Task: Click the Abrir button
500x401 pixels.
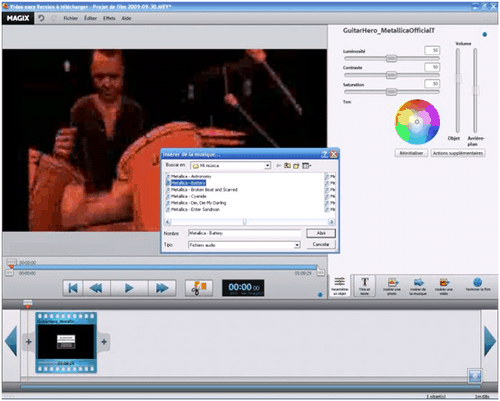Action: 321,233
